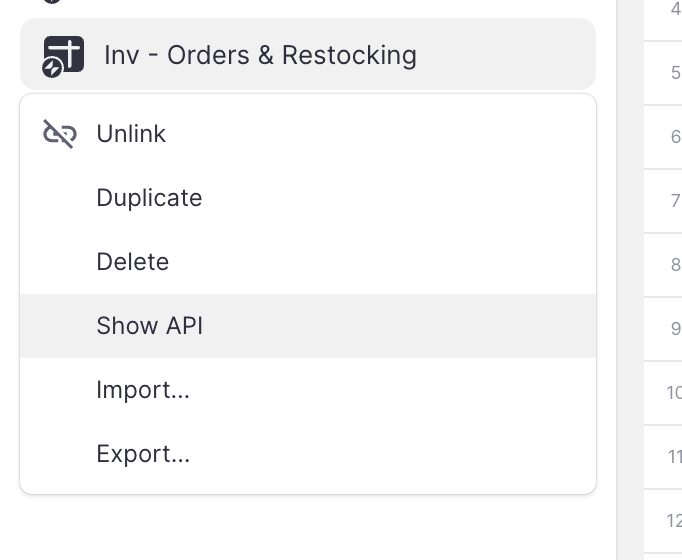Image resolution: width=682 pixels, height=560 pixels.
Task: Choose Delete in the context menu
Action: (x=132, y=262)
